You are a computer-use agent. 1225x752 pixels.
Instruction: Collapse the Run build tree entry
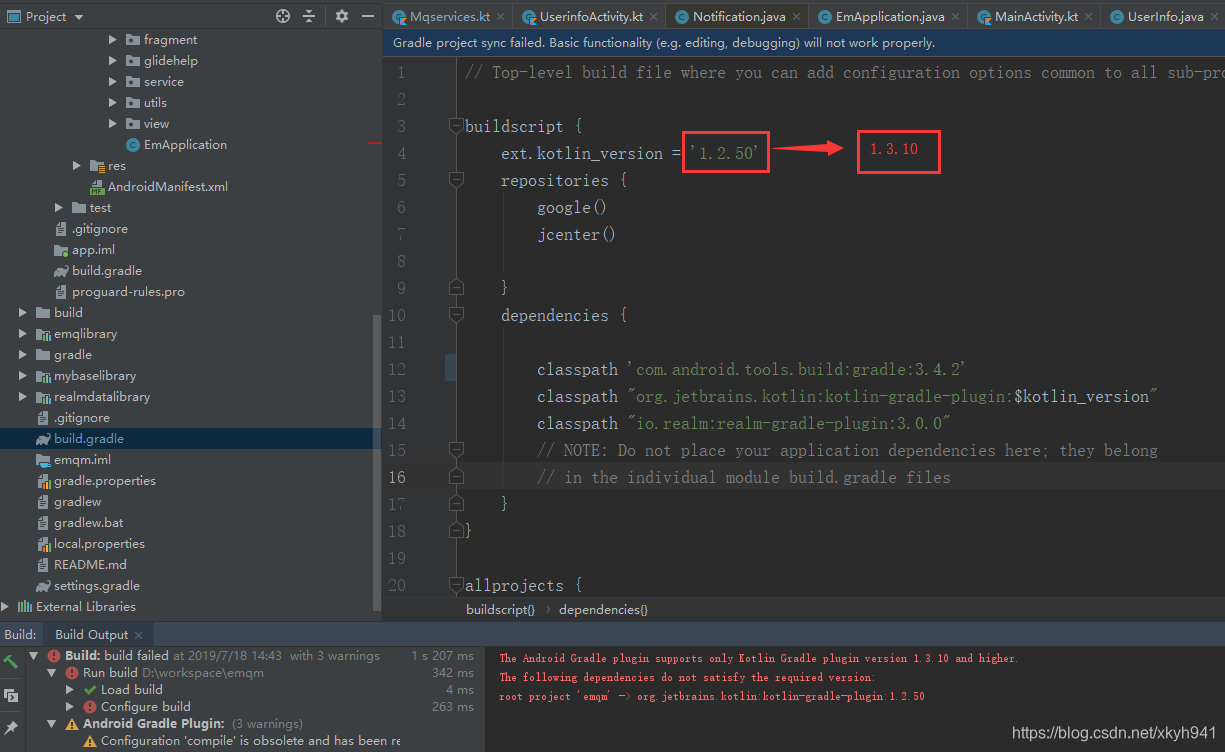click(51, 672)
